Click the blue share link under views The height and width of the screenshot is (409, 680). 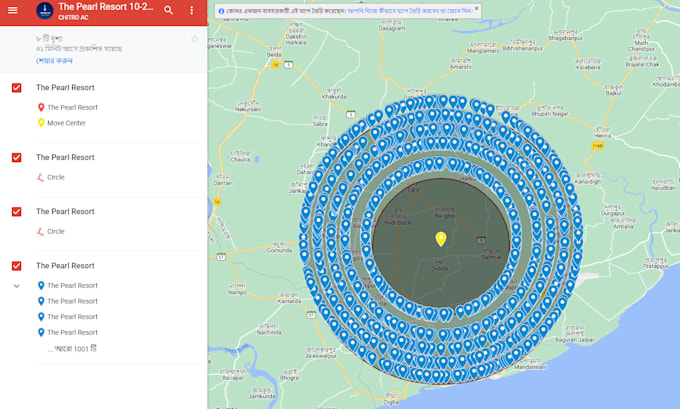[54, 61]
